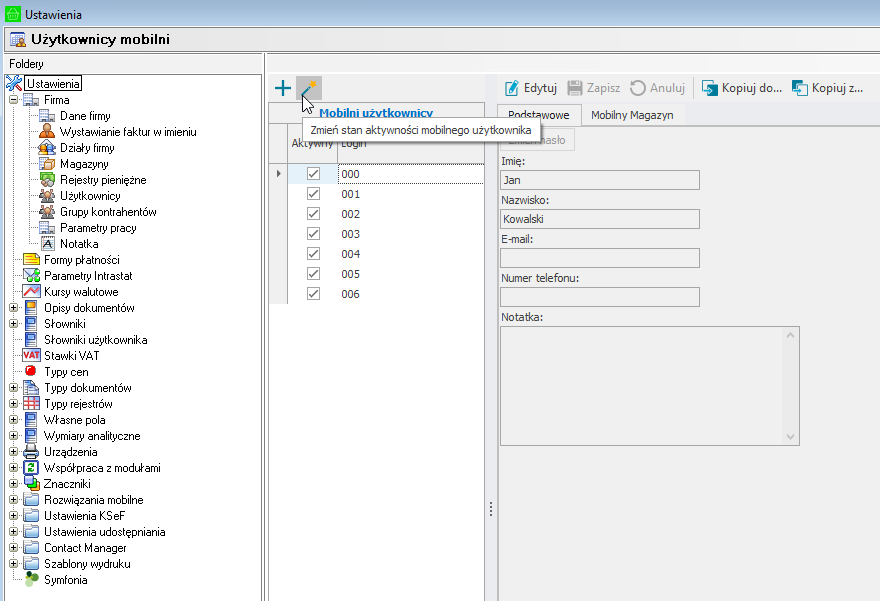The image size is (880, 601).
Task: Click the Magazyny box icon
Action: [47, 164]
